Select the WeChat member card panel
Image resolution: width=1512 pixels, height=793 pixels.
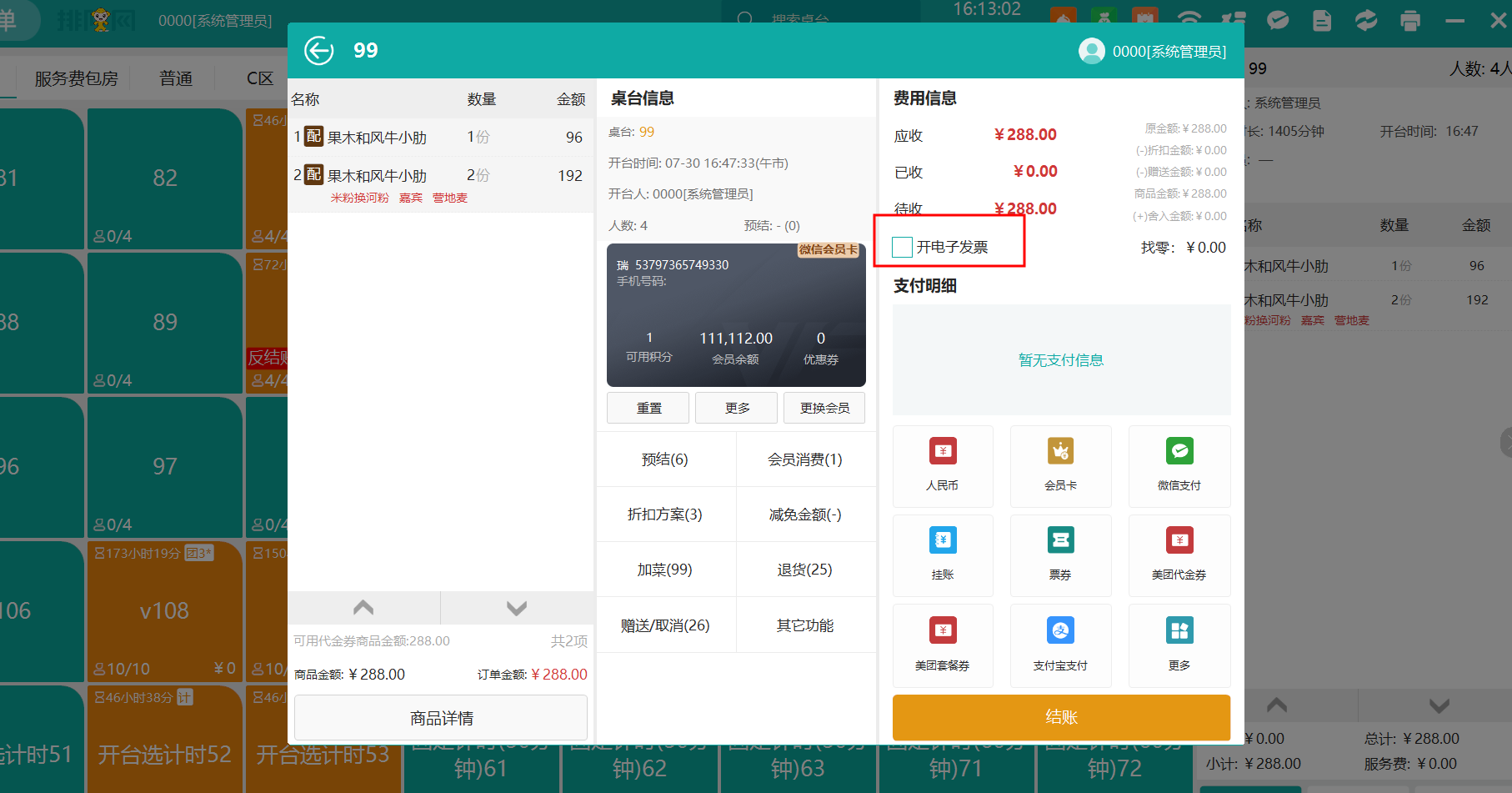(736, 314)
